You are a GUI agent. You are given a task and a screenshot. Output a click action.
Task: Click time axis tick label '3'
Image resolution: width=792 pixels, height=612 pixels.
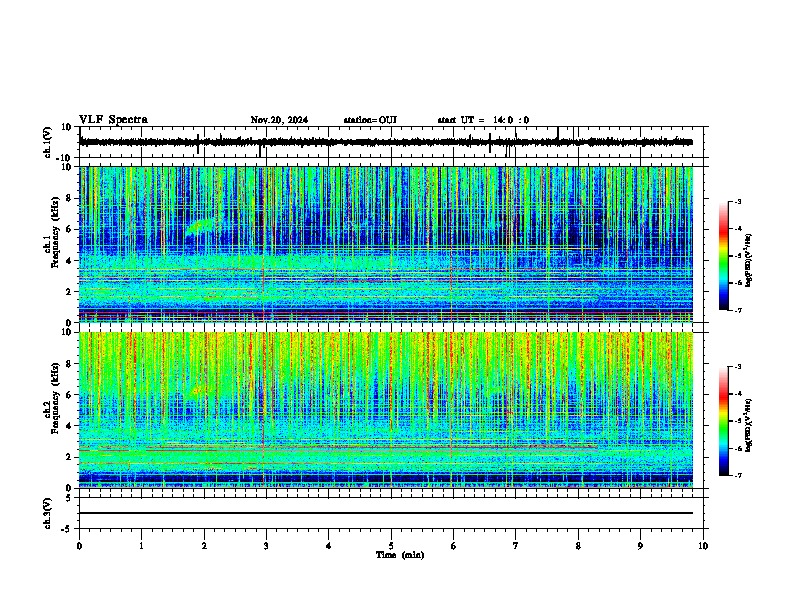click(266, 546)
